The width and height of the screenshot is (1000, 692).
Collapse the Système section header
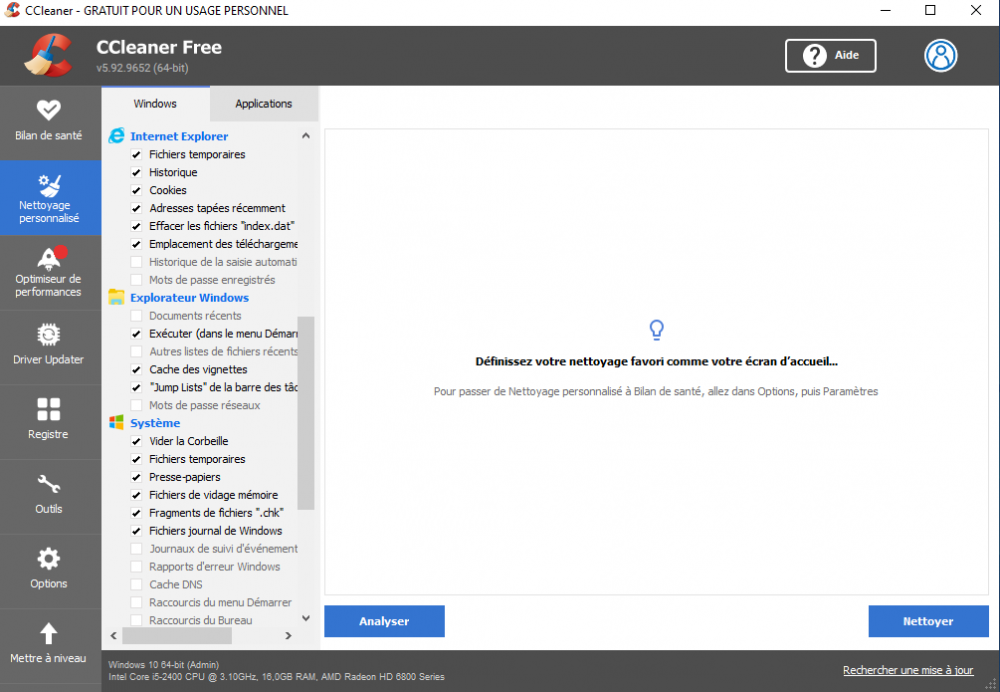(155, 423)
